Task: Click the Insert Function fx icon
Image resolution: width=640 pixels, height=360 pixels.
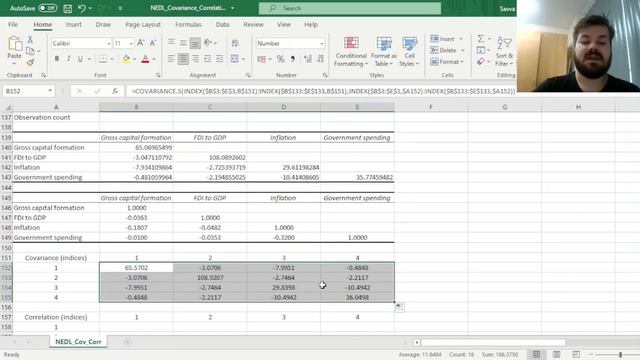Action: 115,91
